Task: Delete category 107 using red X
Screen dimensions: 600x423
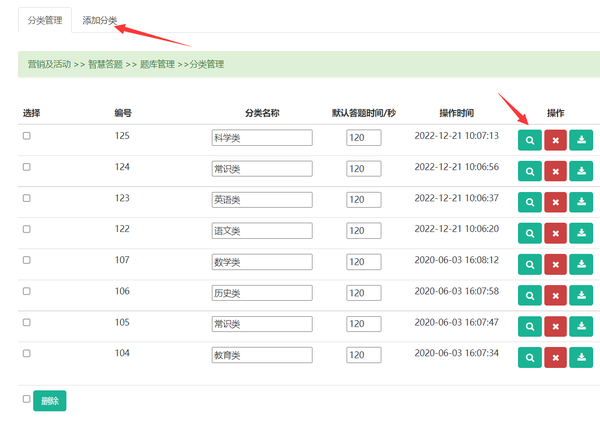Action: (x=555, y=265)
